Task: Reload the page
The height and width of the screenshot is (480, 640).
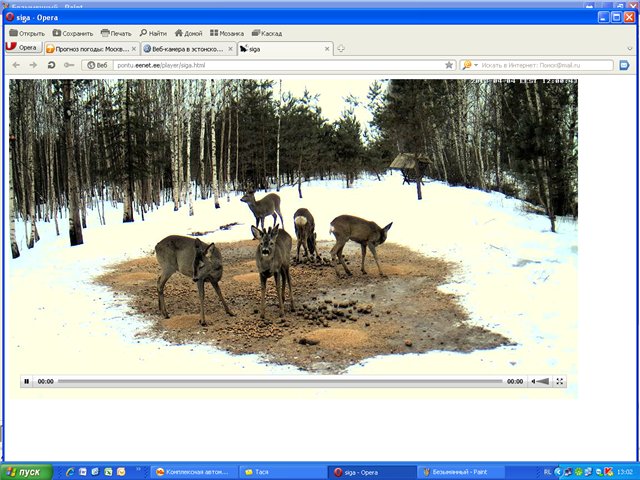Action: (x=51, y=65)
